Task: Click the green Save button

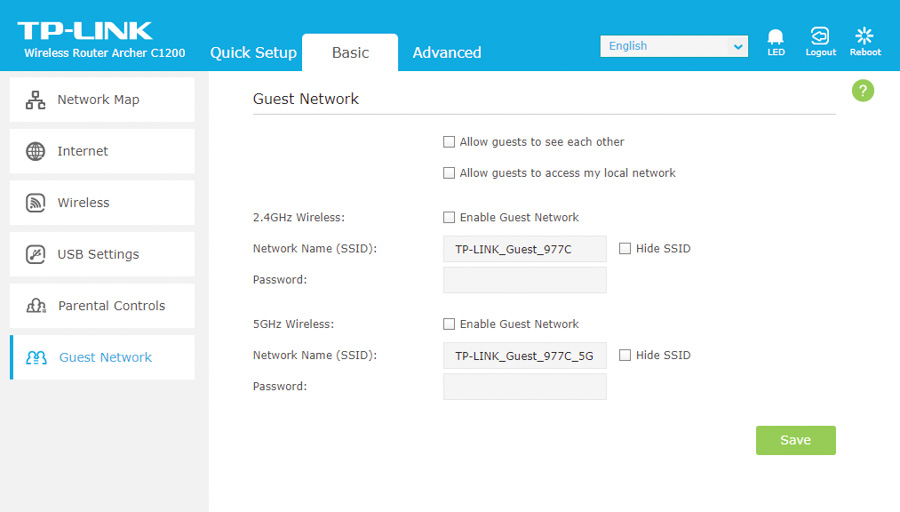Action: click(796, 440)
